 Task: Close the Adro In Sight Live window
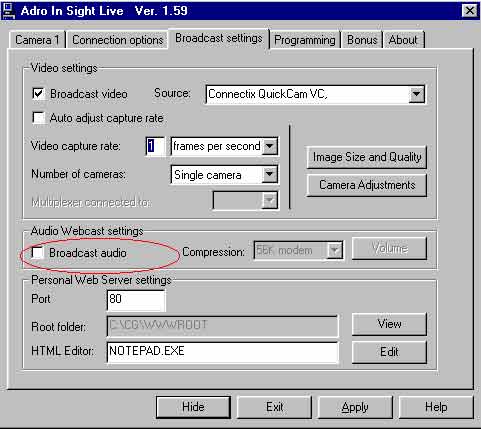[x=469, y=11]
